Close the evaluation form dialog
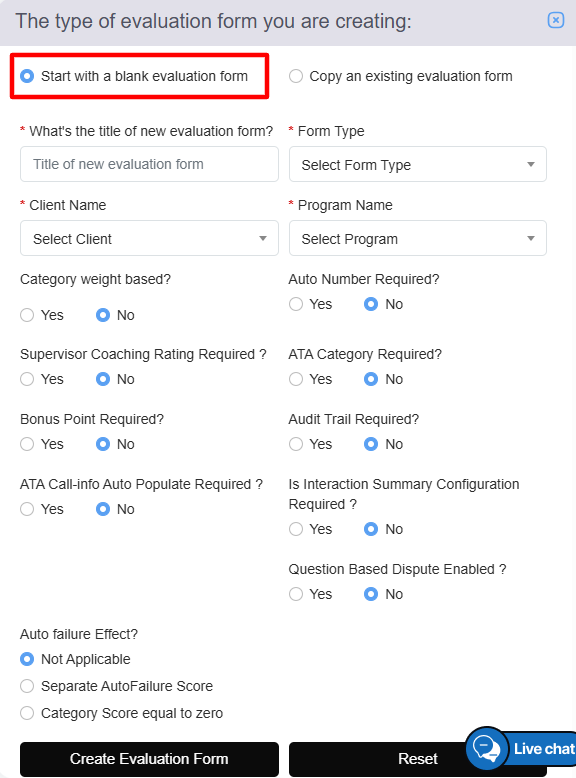Screen dimensions: 576x778 click(x=556, y=20)
